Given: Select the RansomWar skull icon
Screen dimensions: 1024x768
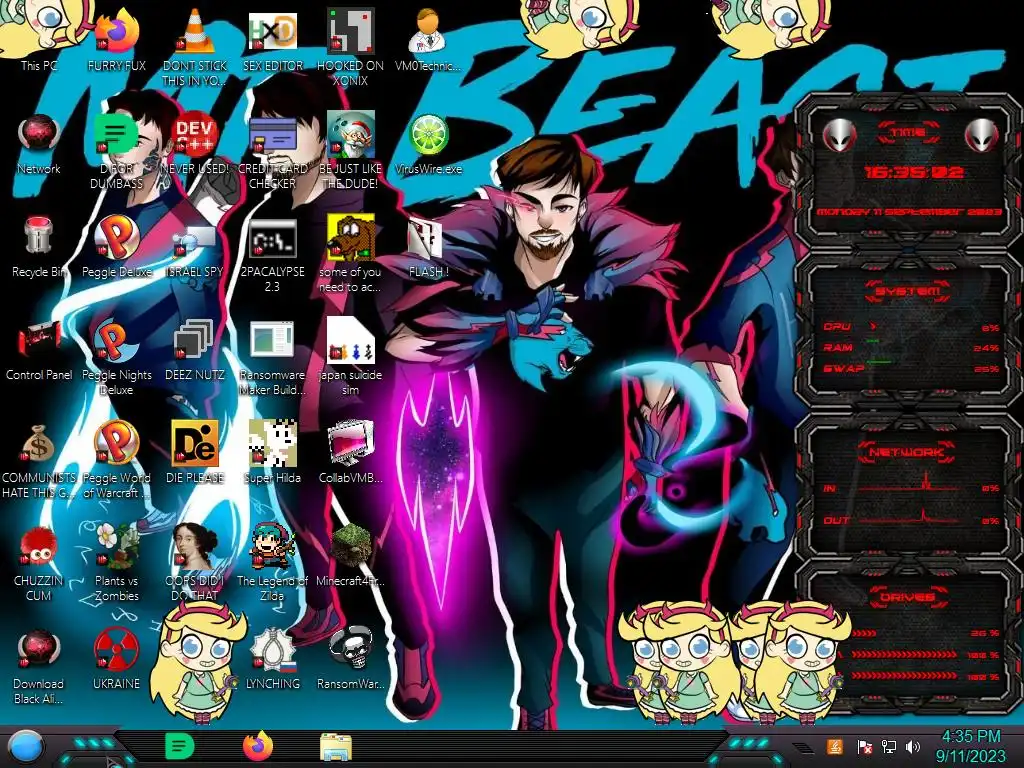Looking at the screenshot, I should point(350,660).
